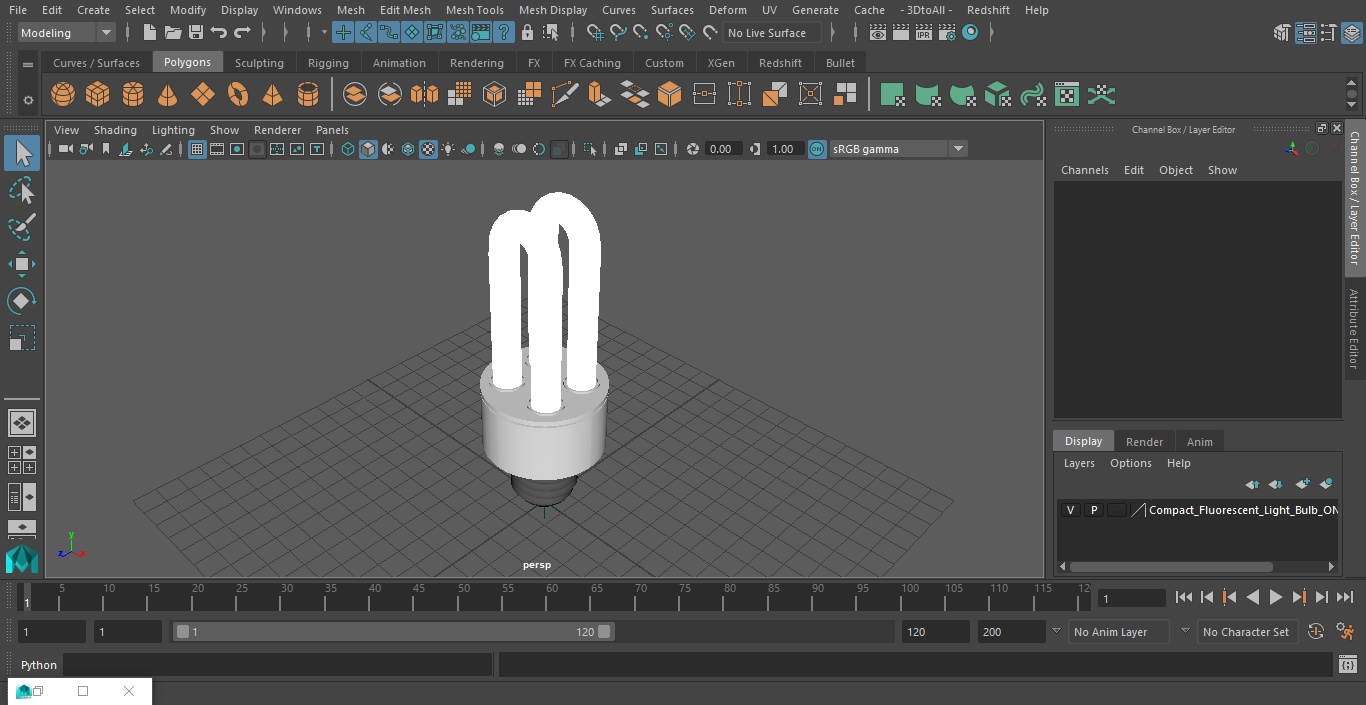The image size is (1366, 705).
Task: Redo the action via toolbar arrow
Action: tap(242, 33)
